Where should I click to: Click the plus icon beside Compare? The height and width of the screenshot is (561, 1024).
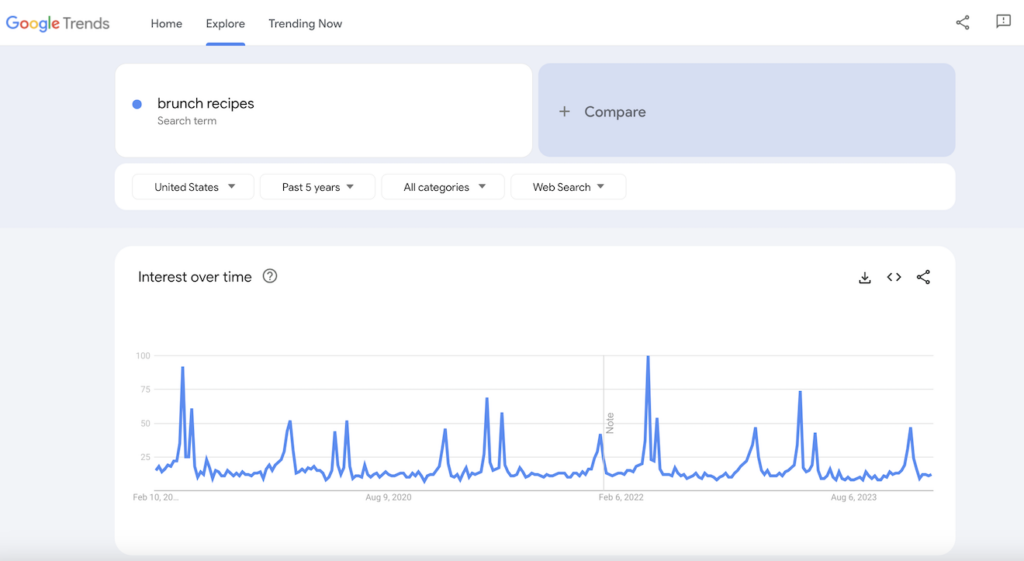point(564,112)
